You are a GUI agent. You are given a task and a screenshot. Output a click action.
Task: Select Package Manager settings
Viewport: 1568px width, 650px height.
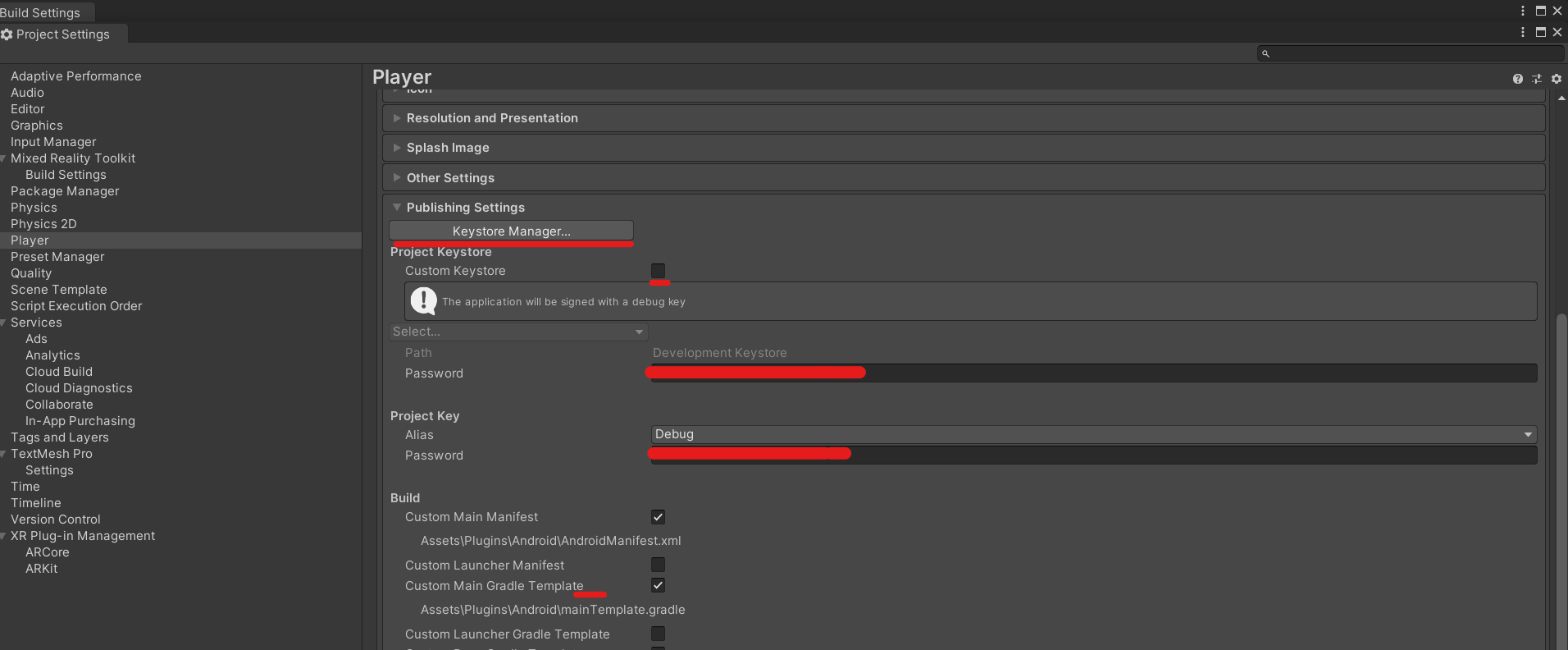(x=65, y=191)
